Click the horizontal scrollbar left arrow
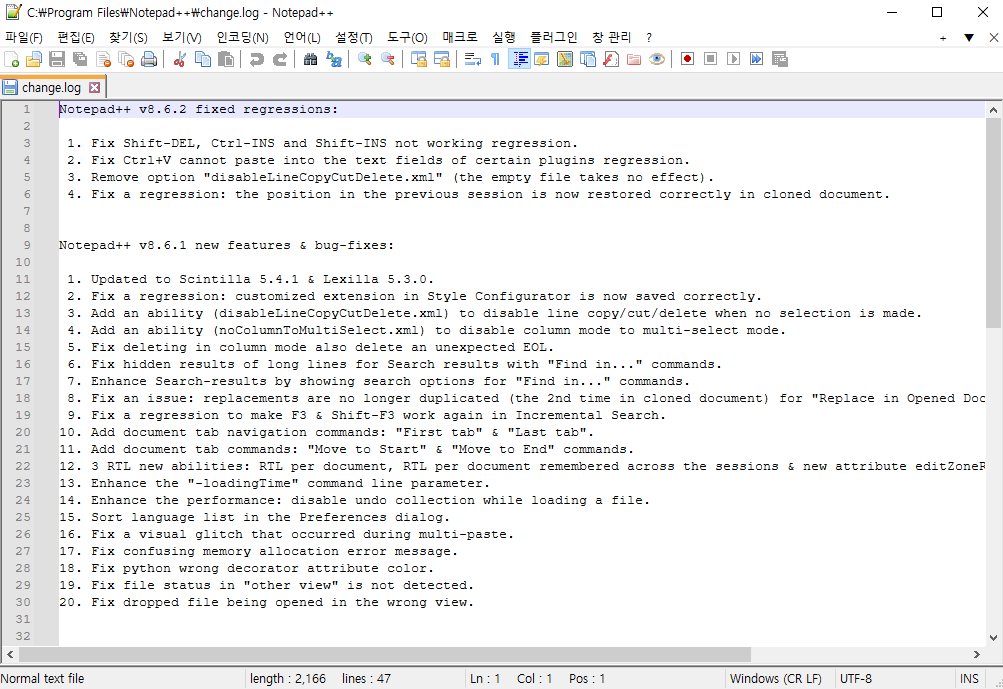Image resolution: width=1003 pixels, height=689 pixels. coord(10,654)
